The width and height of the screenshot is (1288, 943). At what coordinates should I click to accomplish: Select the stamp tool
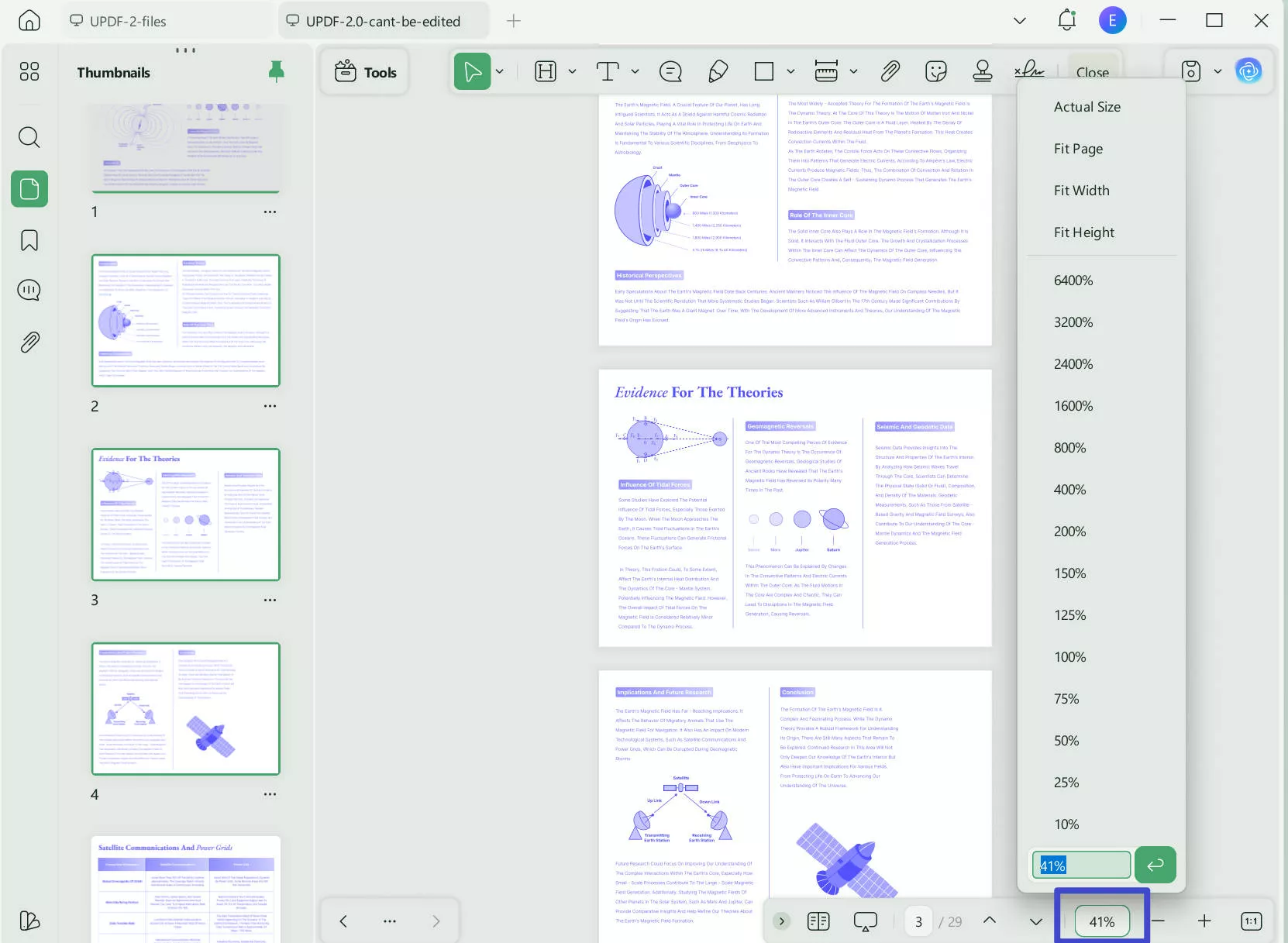coord(983,72)
